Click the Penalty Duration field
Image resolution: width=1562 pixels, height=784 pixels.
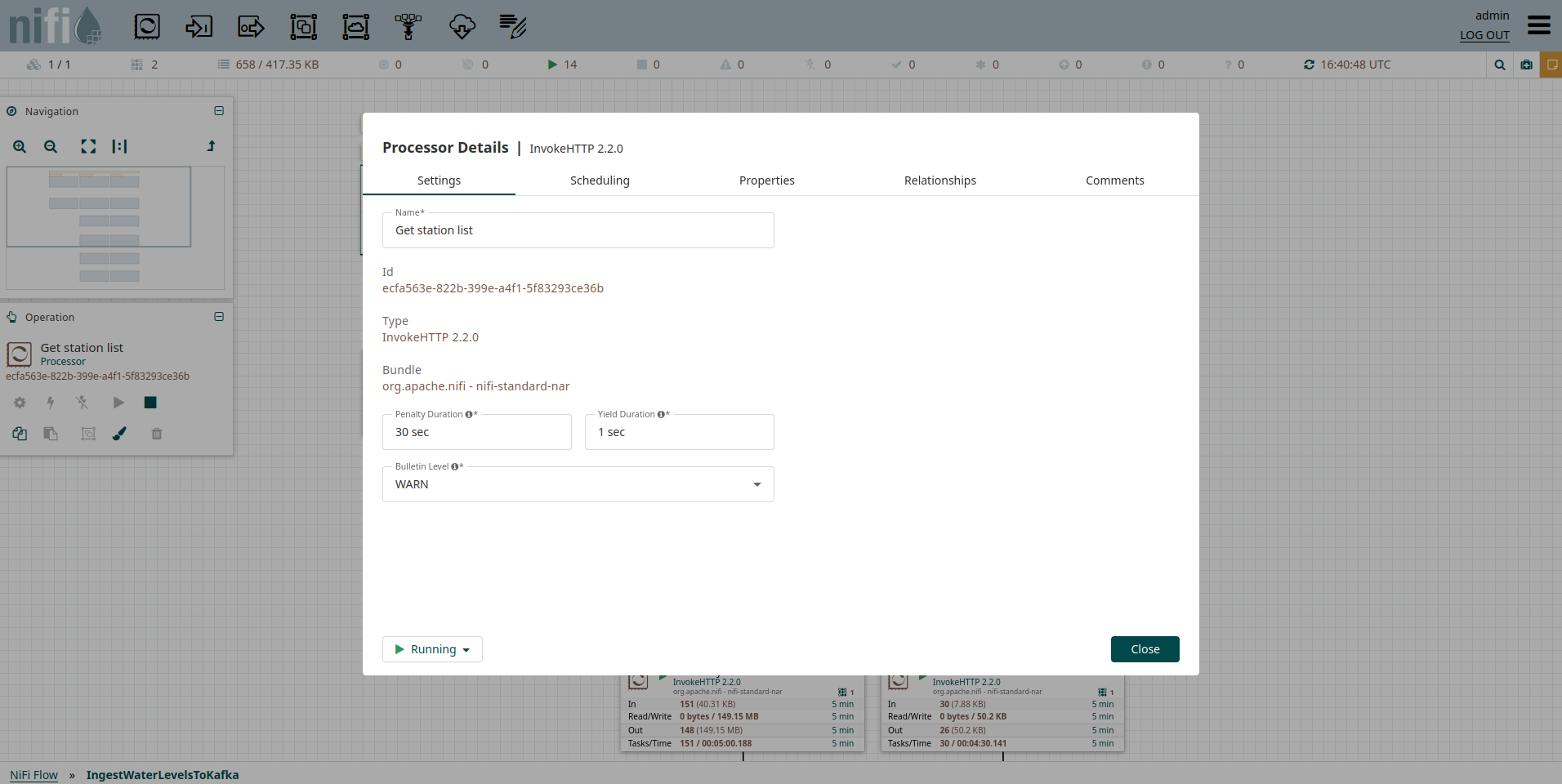pos(476,432)
